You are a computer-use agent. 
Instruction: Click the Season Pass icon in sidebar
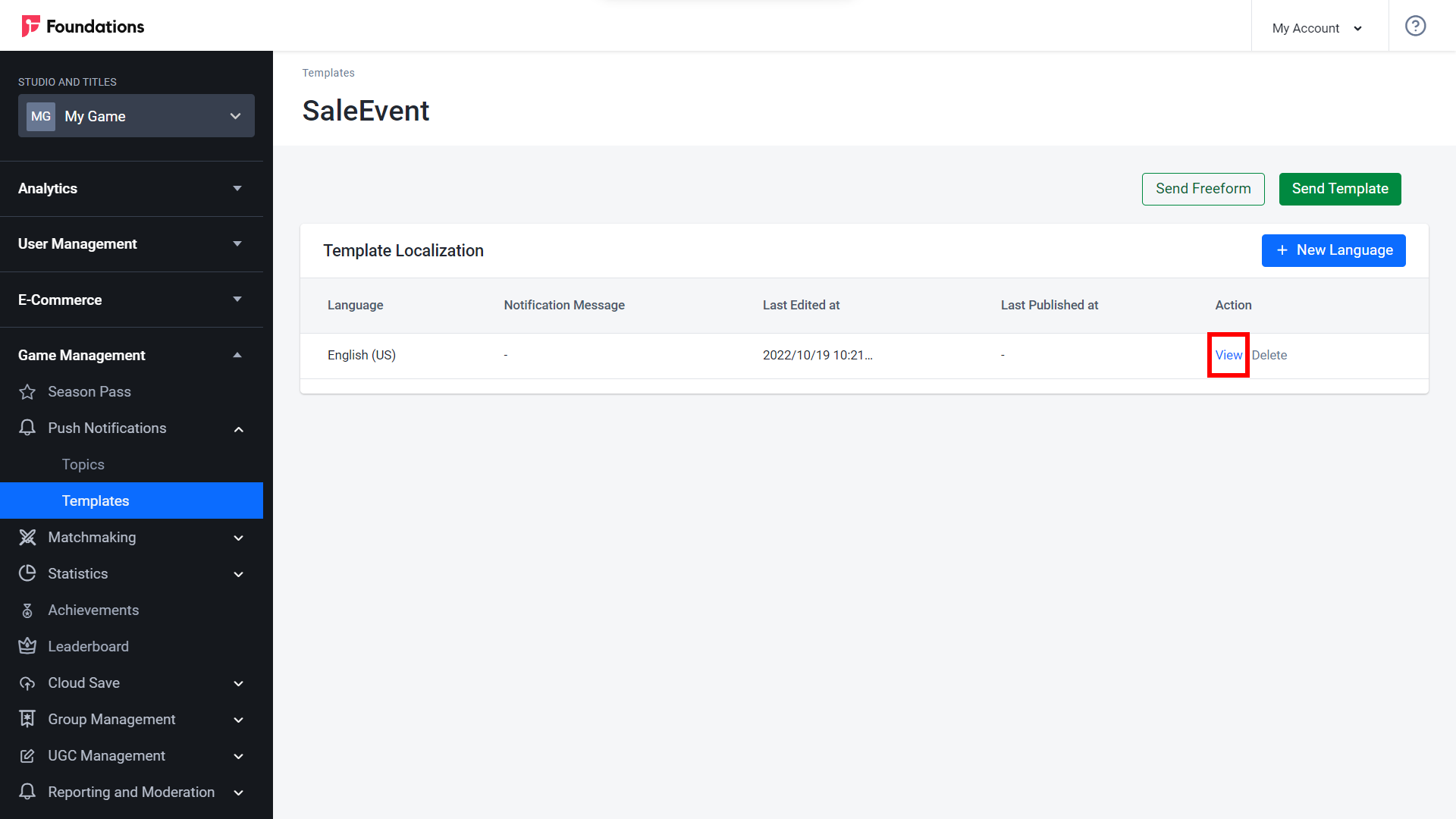[x=27, y=391]
